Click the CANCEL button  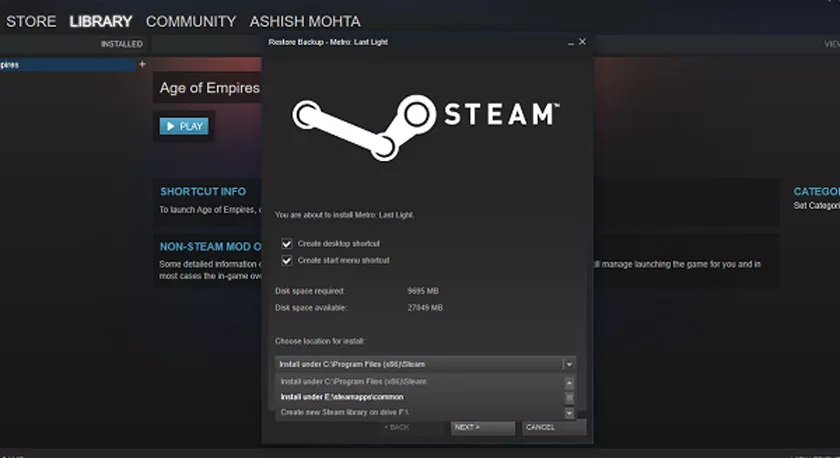coord(554,427)
